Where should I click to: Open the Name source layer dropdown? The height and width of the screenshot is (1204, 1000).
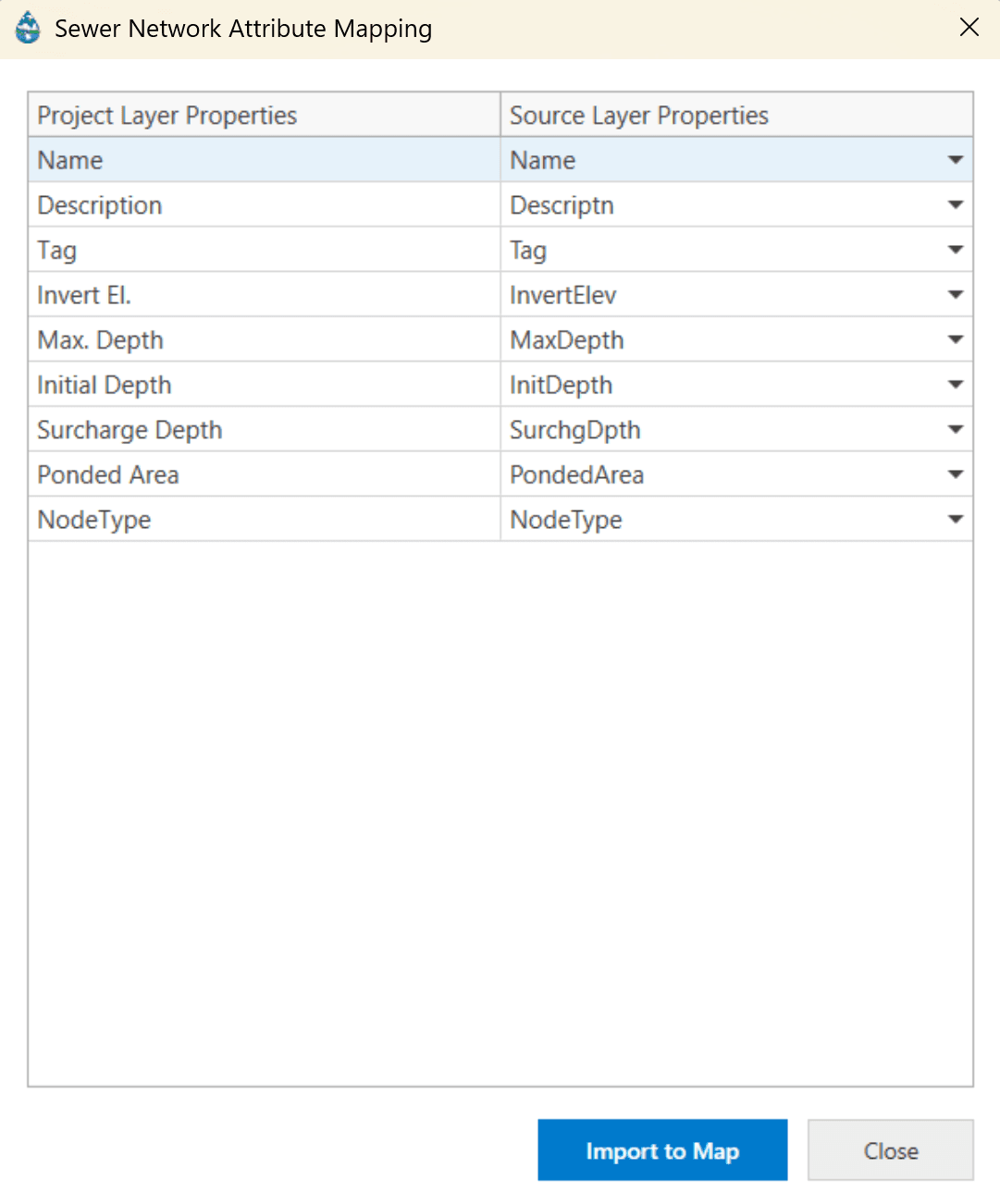[x=956, y=159]
